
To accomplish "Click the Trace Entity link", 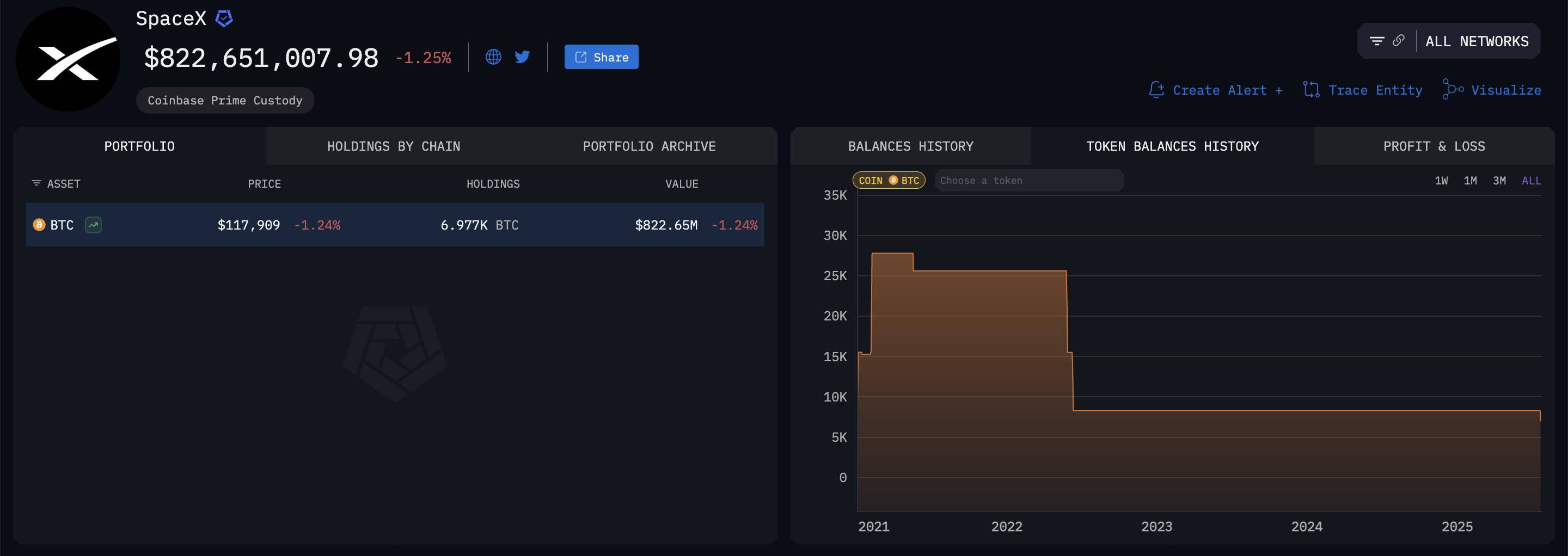I will pyautogui.click(x=1375, y=90).
